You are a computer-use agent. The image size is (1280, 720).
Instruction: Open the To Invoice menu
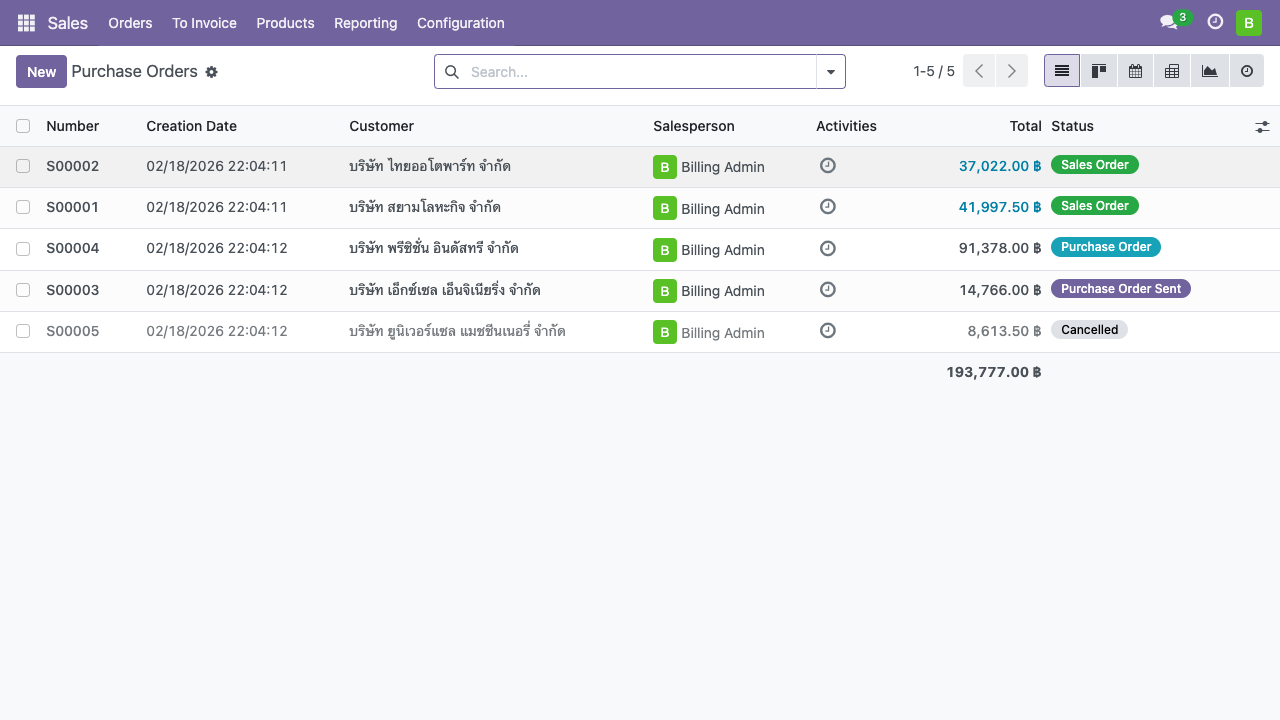pyautogui.click(x=204, y=23)
